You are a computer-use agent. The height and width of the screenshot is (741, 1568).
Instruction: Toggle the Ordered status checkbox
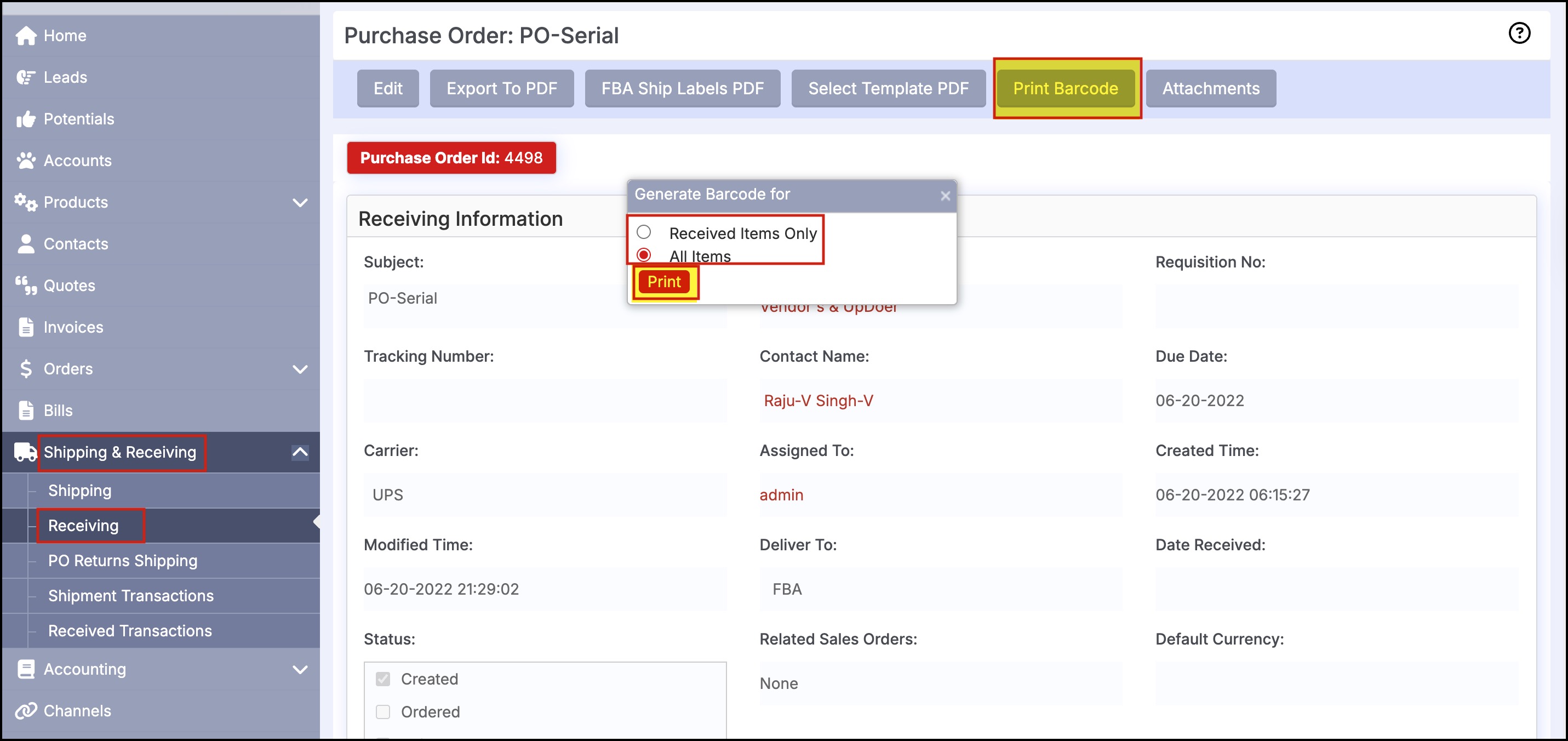pyautogui.click(x=383, y=712)
